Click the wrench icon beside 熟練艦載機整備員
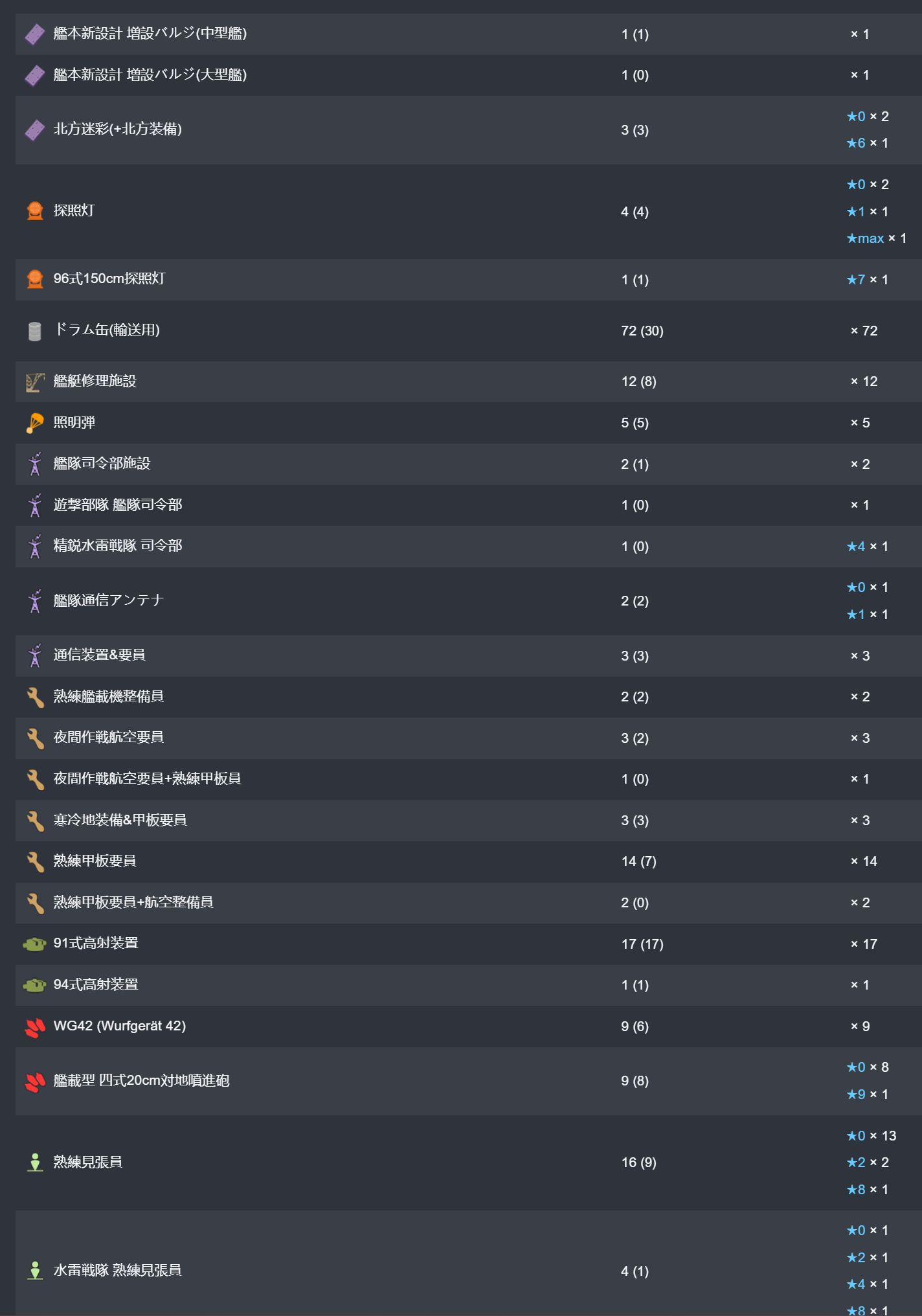Viewport: 922px width, 1316px height. click(35, 697)
